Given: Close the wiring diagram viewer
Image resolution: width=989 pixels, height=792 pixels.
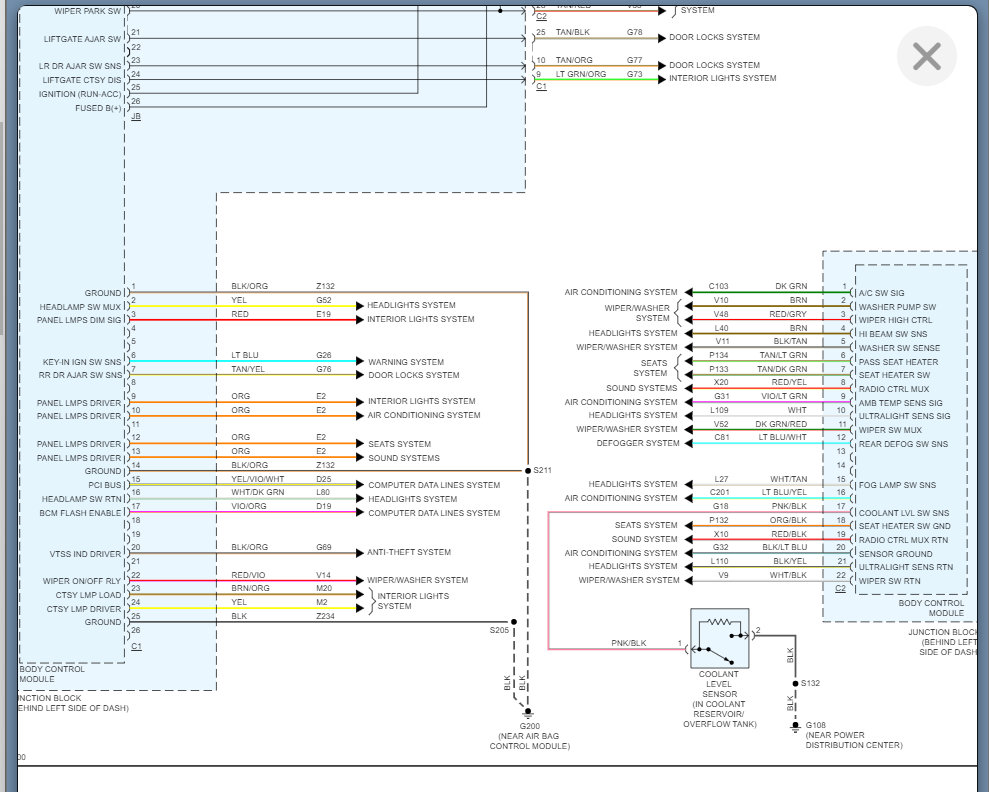Looking at the screenshot, I should click(927, 56).
